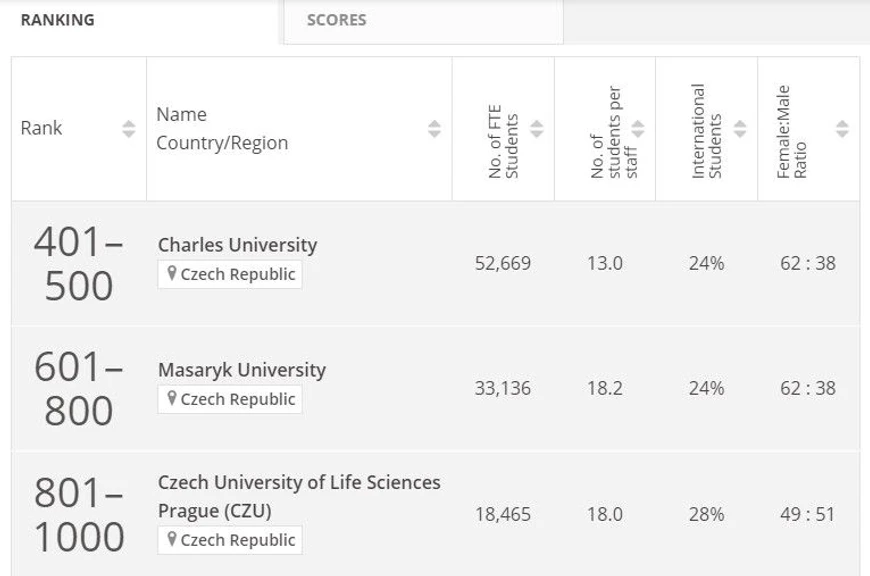Sort by Name Country/Region column
The image size is (870, 576).
click(x=434, y=128)
